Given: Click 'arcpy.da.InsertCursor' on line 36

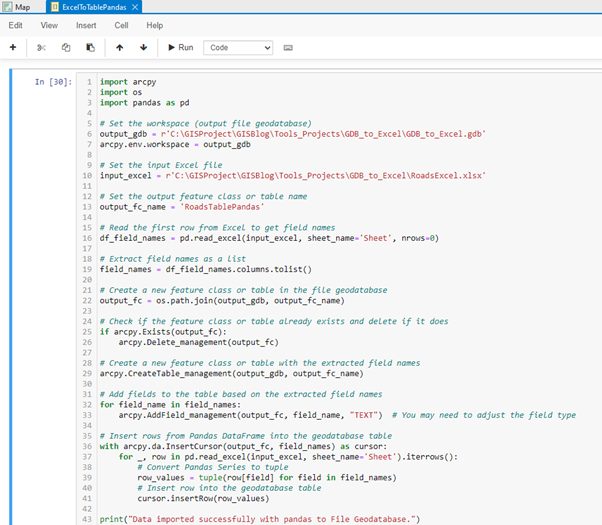Looking at the screenshot, I should point(173,446).
